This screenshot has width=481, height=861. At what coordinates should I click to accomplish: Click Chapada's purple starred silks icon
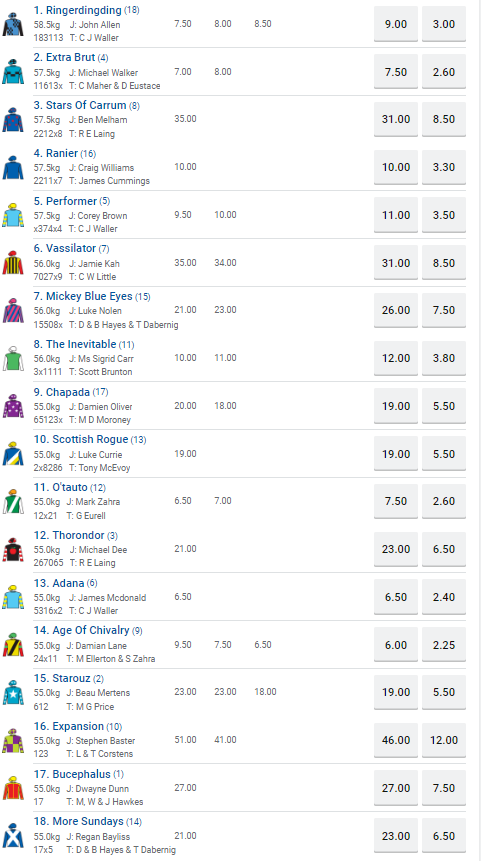13,406
